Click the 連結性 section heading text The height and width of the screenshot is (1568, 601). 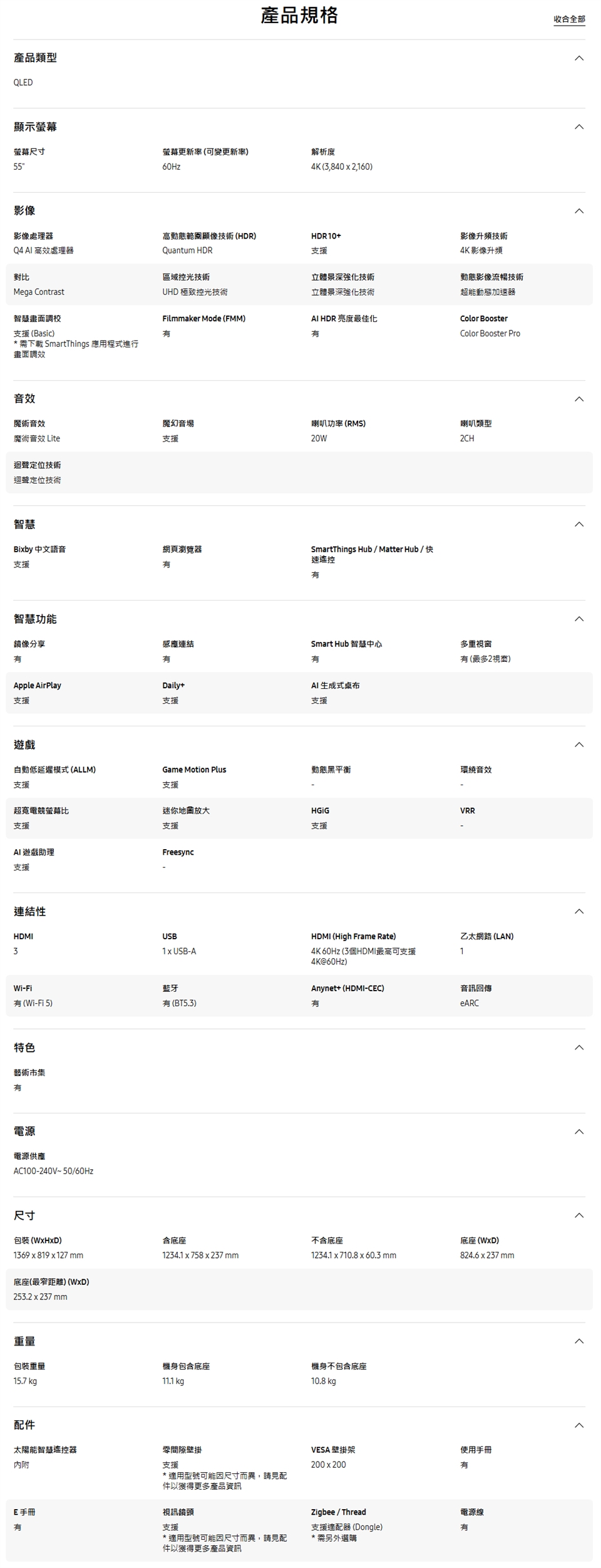point(29,911)
